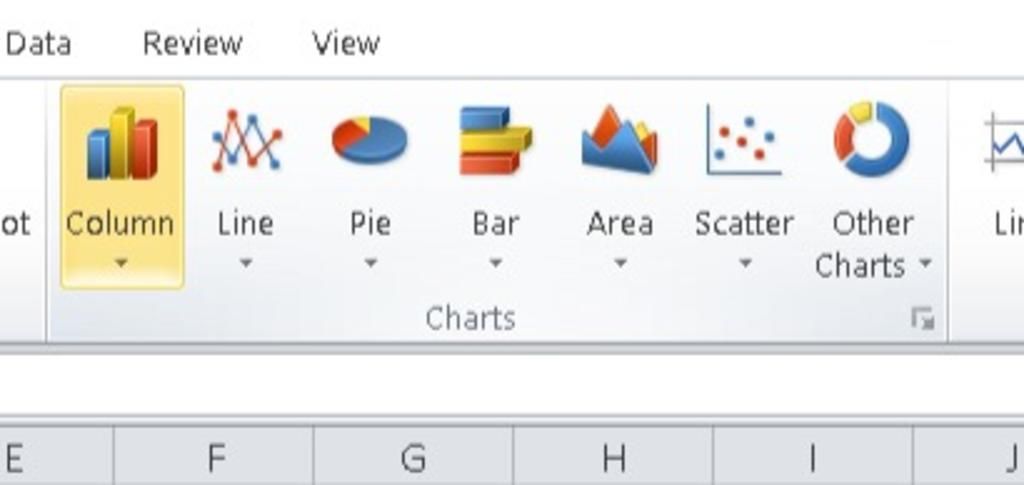Select the Scatter chart icon
The height and width of the screenshot is (485, 1024).
tap(744, 141)
